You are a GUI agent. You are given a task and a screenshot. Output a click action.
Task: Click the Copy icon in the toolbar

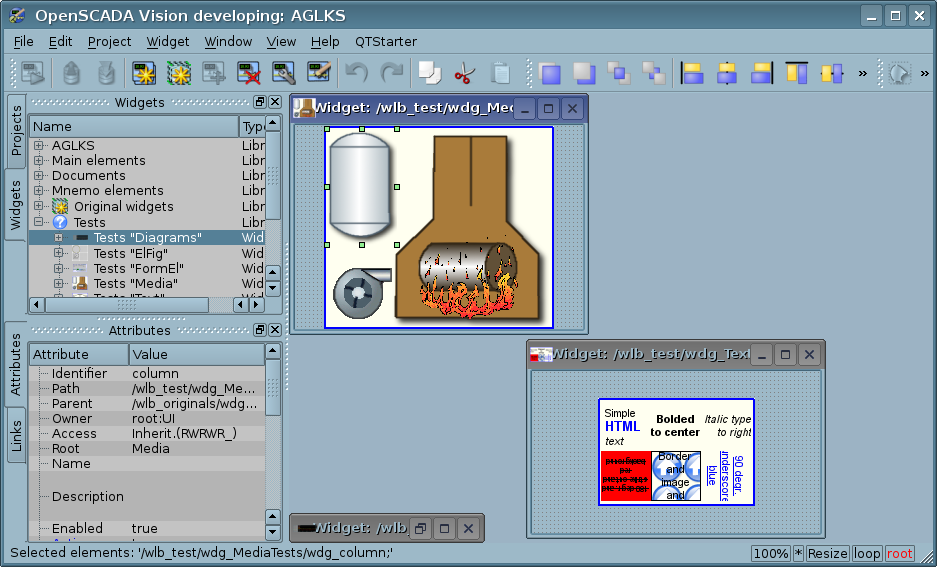(x=429, y=73)
